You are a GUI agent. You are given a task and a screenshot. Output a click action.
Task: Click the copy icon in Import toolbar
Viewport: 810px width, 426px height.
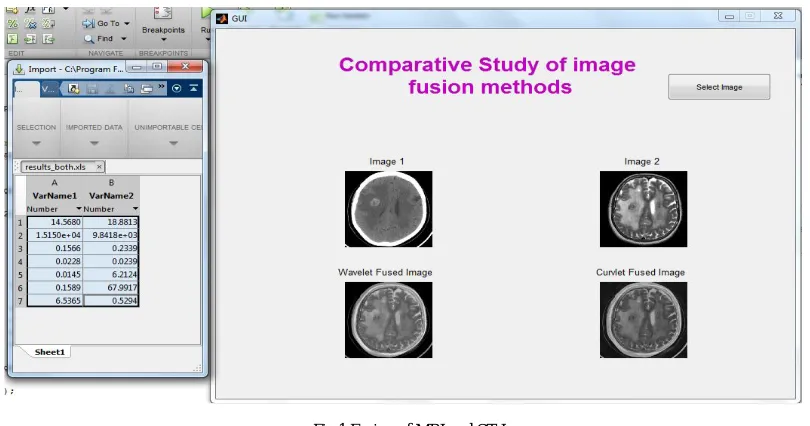click(x=129, y=89)
